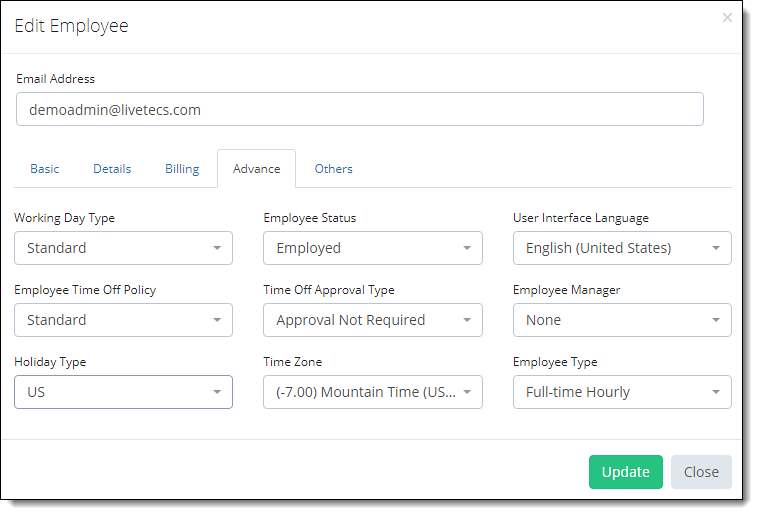Focus the Email Address input field

[360, 109]
